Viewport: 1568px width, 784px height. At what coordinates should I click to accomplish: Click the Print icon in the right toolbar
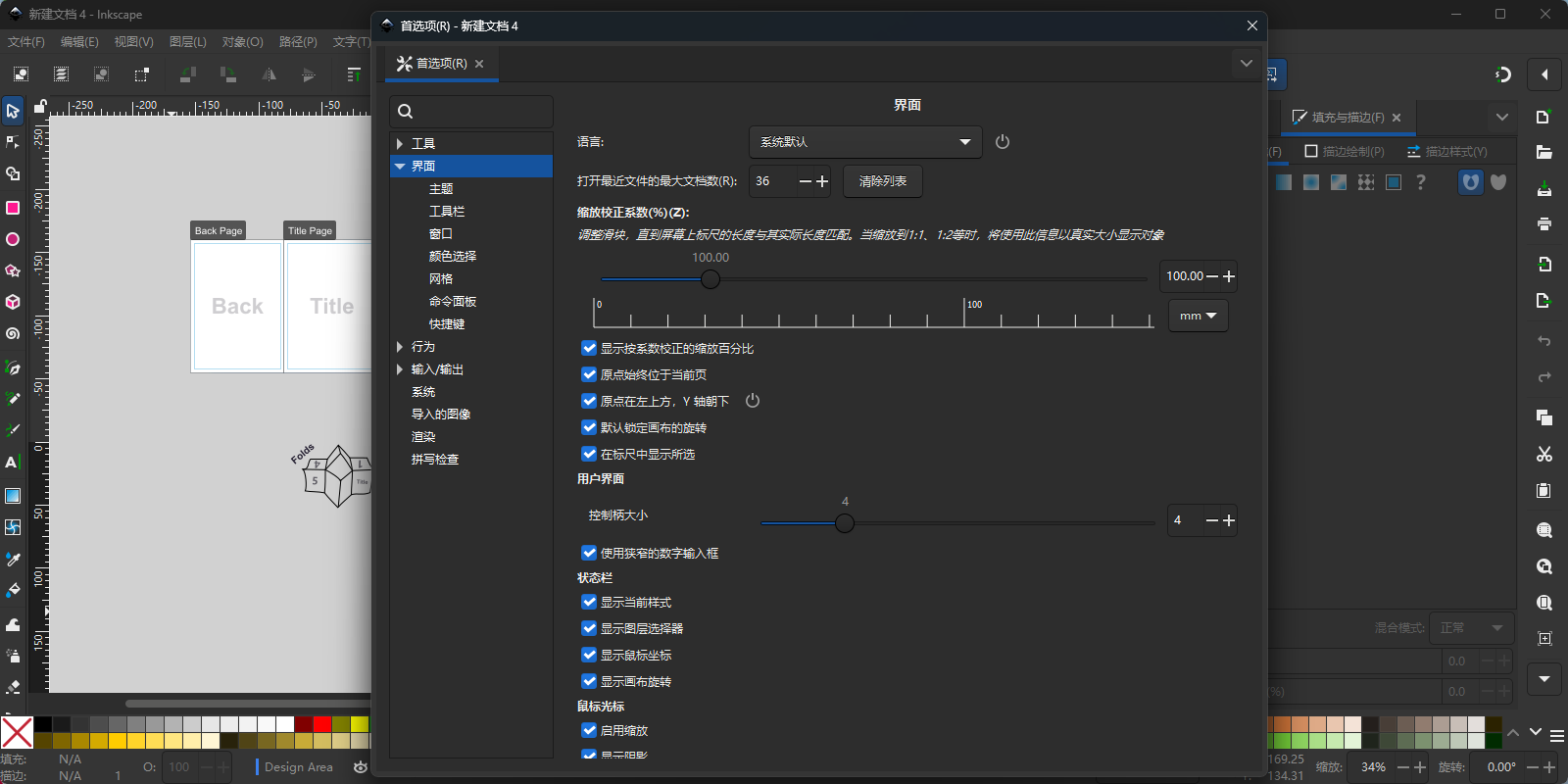(1544, 223)
